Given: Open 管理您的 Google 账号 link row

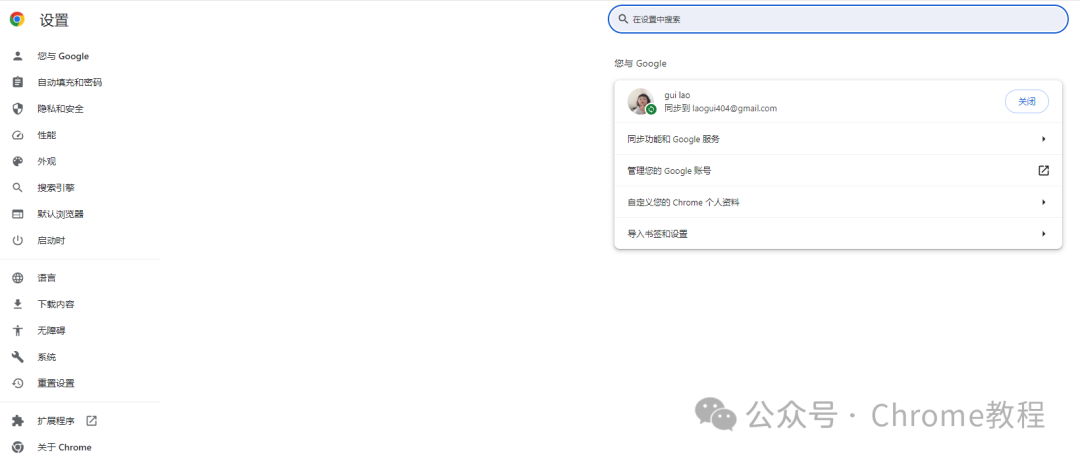Looking at the screenshot, I should pos(838,170).
